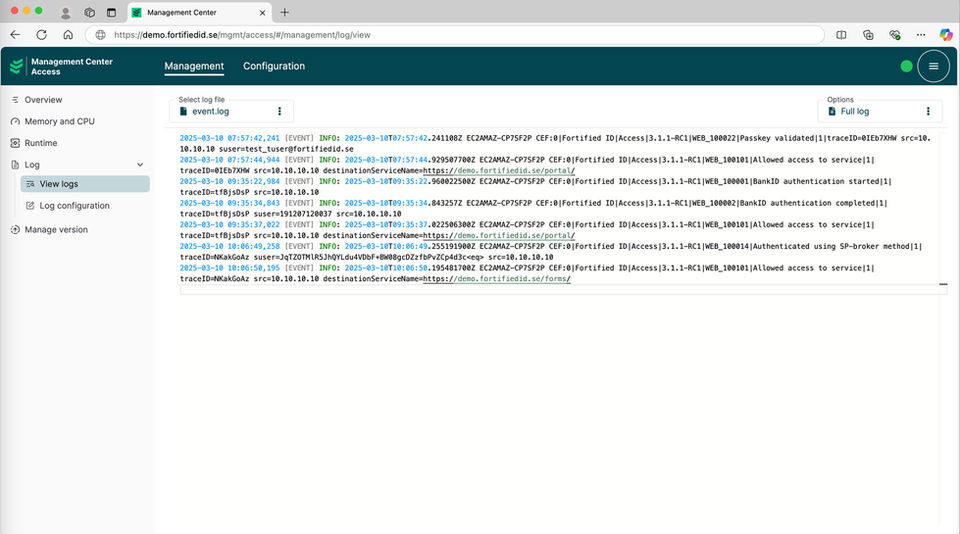Open the Runtime page
The height and width of the screenshot is (534, 960).
pos(40,143)
